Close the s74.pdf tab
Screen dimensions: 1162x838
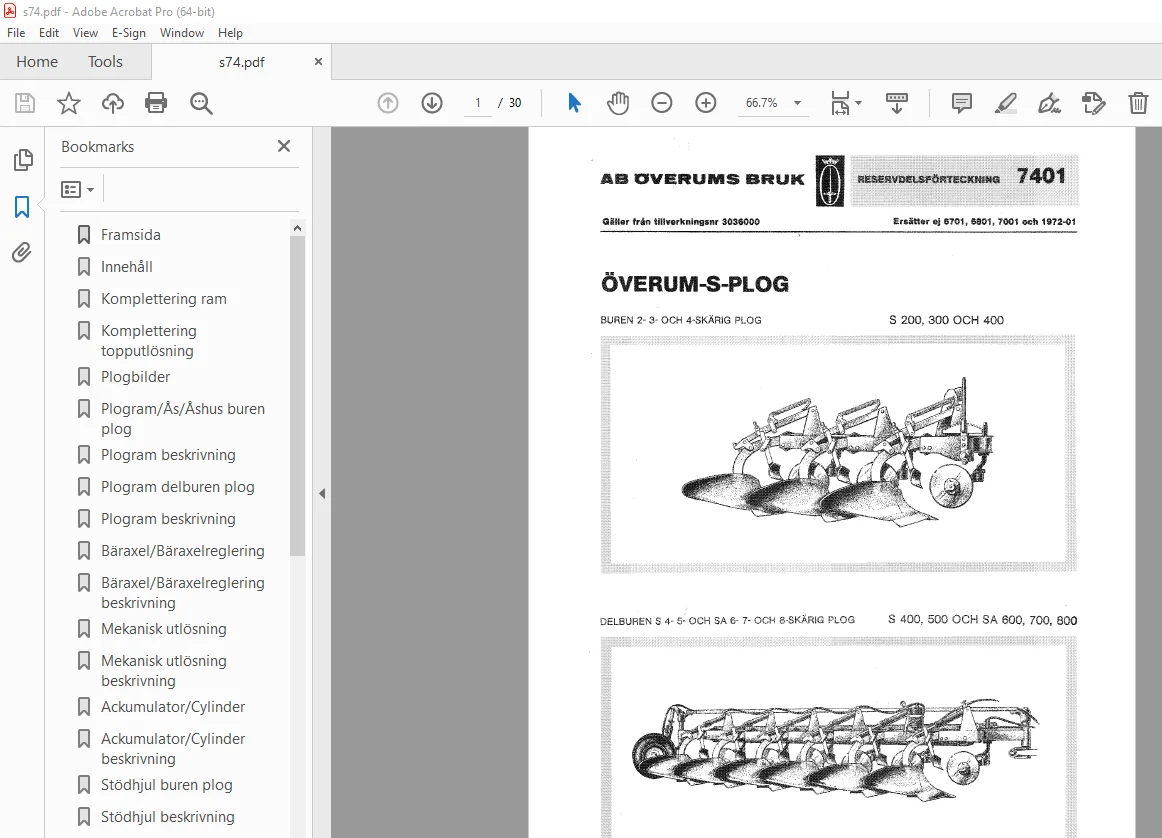tap(318, 61)
